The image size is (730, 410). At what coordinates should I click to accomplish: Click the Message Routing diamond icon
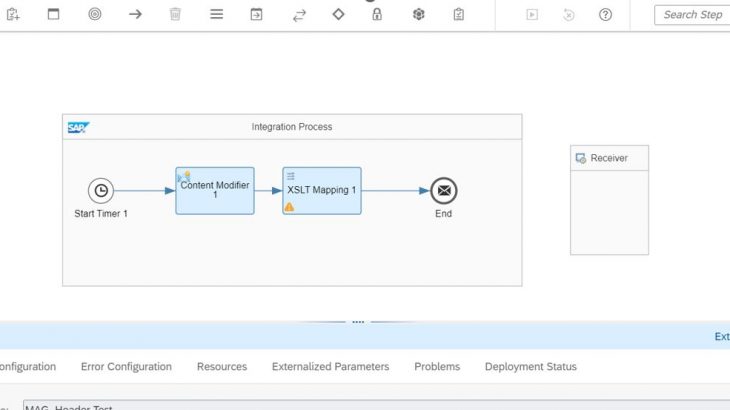338,15
